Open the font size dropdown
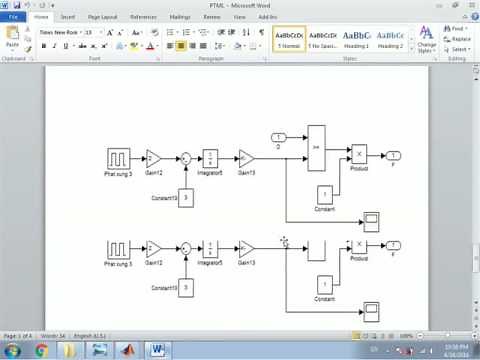This screenshot has height=360, width=480. tap(101, 32)
